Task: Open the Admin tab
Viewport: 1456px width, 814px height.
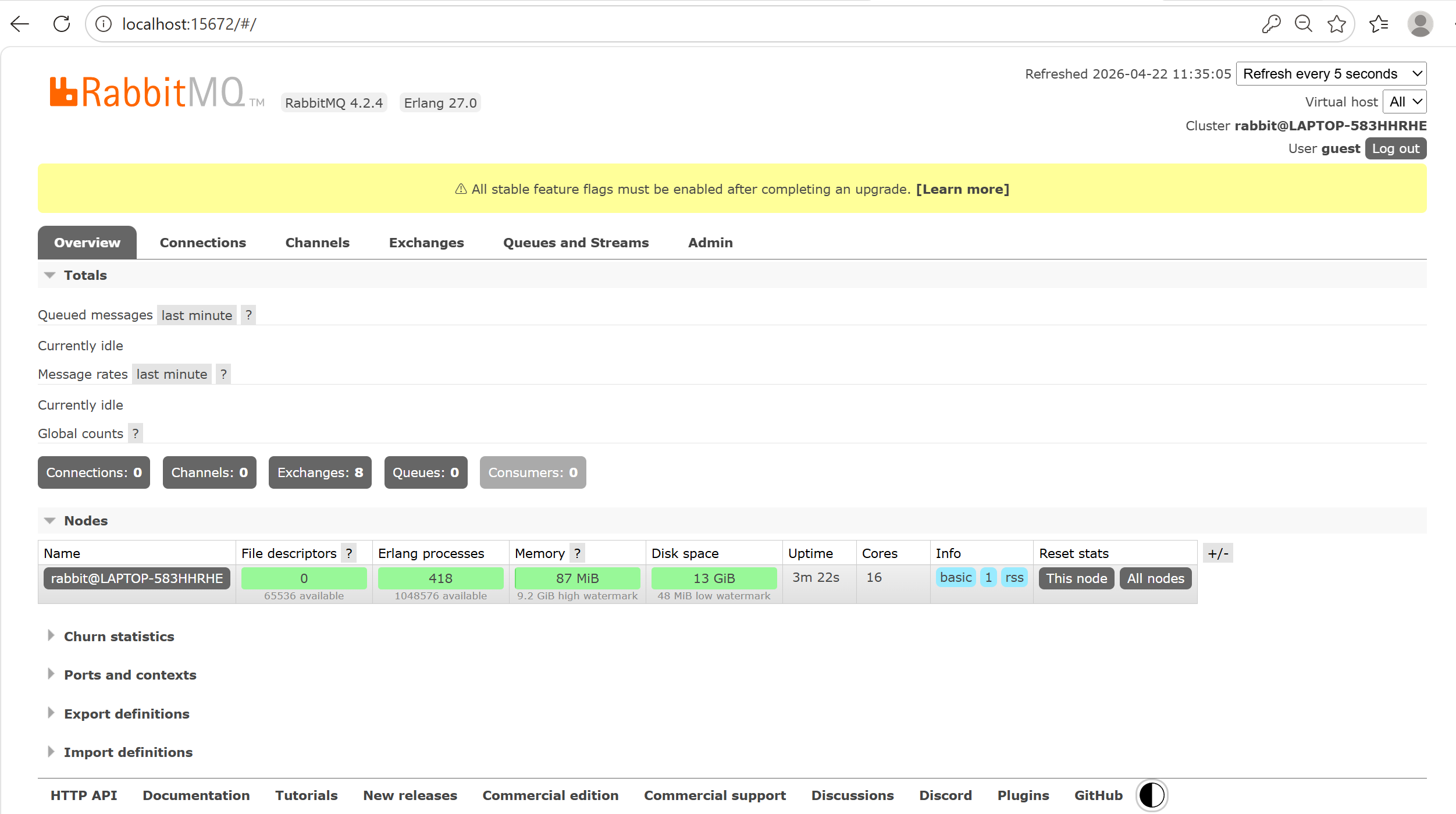Action: tap(710, 243)
